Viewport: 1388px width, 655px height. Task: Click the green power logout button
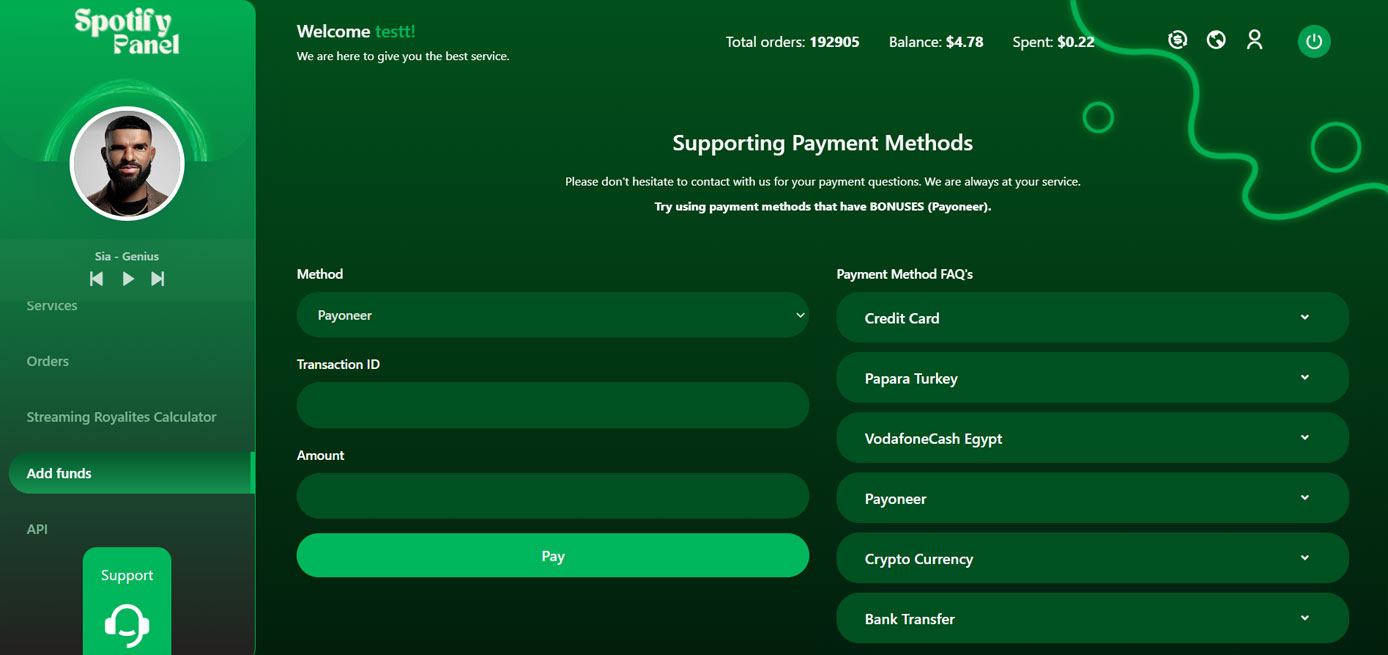point(1314,41)
